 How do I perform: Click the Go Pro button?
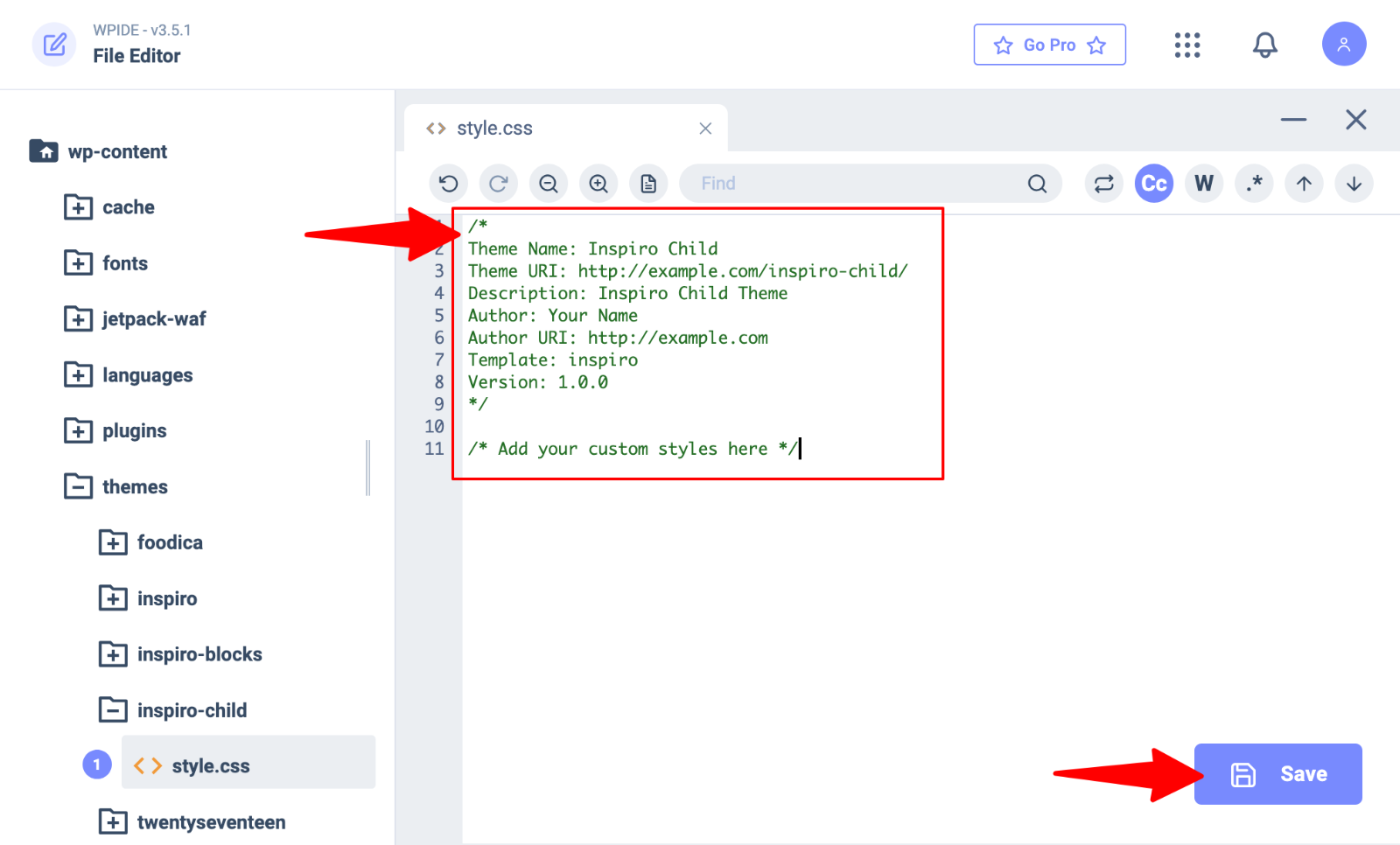(1050, 45)
